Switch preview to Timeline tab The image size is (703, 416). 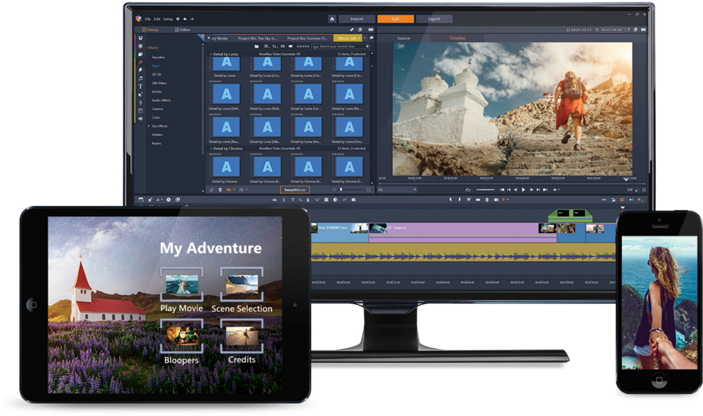(x=457, y=38)
